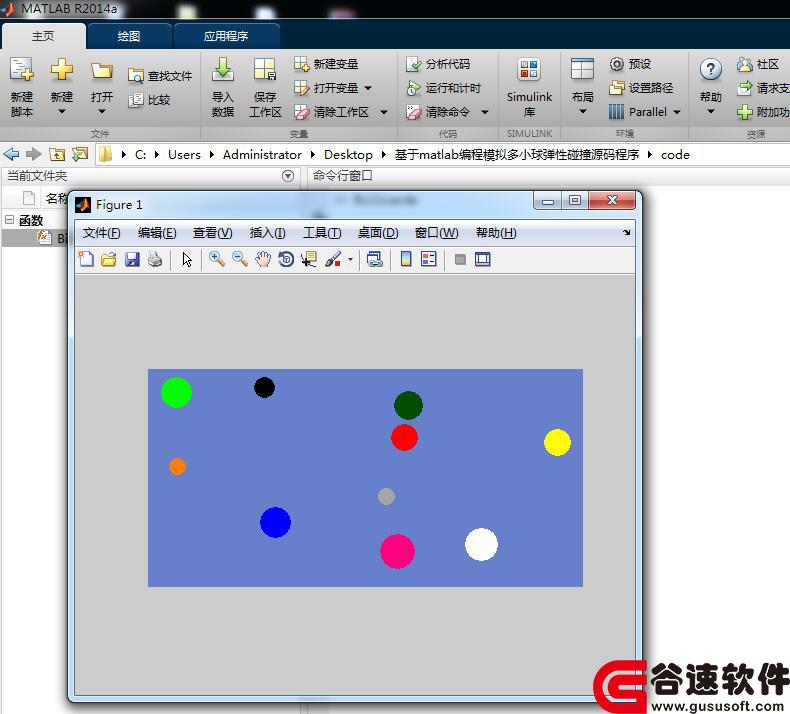Click New Variable (新建变量)
This screenshot has width=790, height=714.
click(326, 64)
